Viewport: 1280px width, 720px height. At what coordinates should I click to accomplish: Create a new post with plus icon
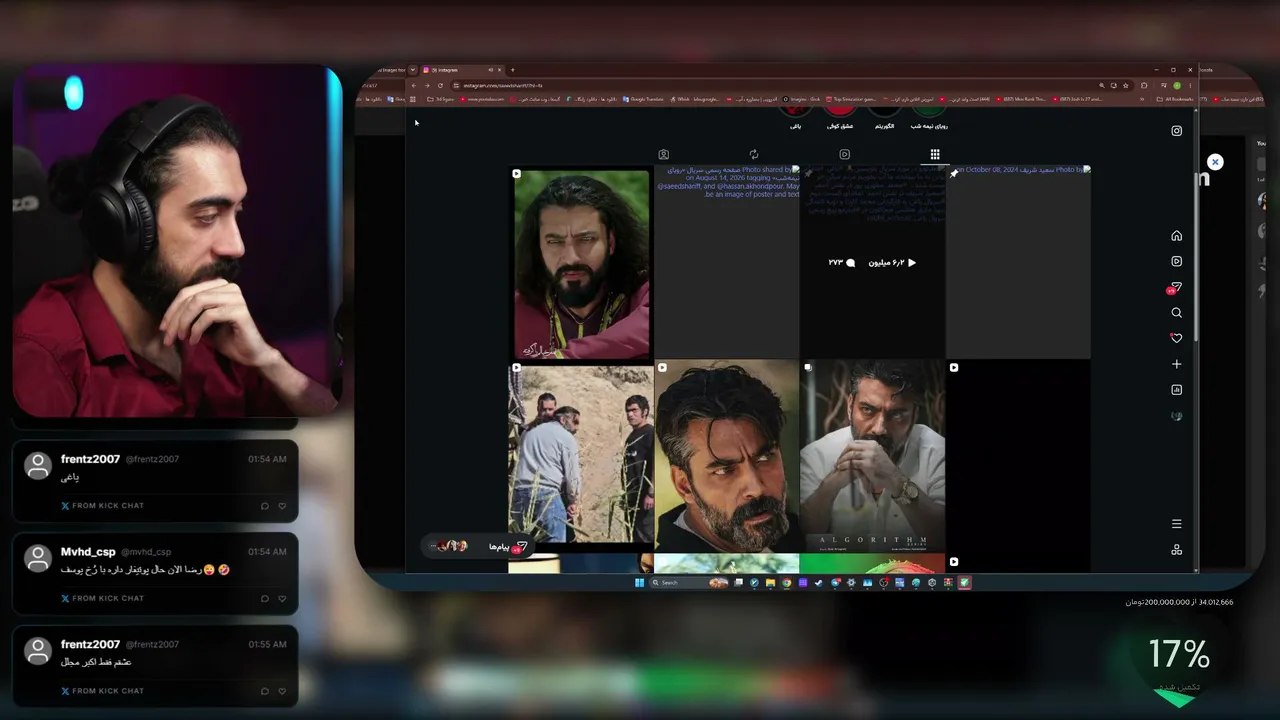(x=1176, y=364)
